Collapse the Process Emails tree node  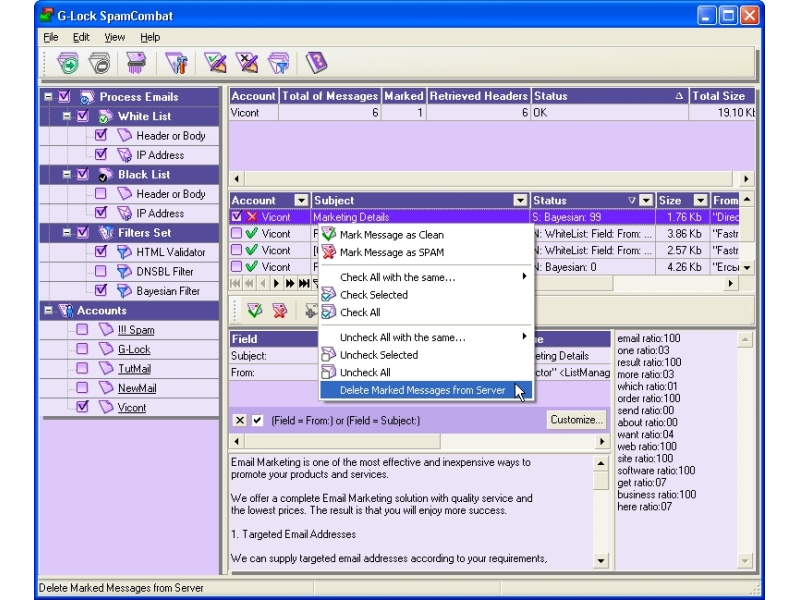click(x=48, y=96)
